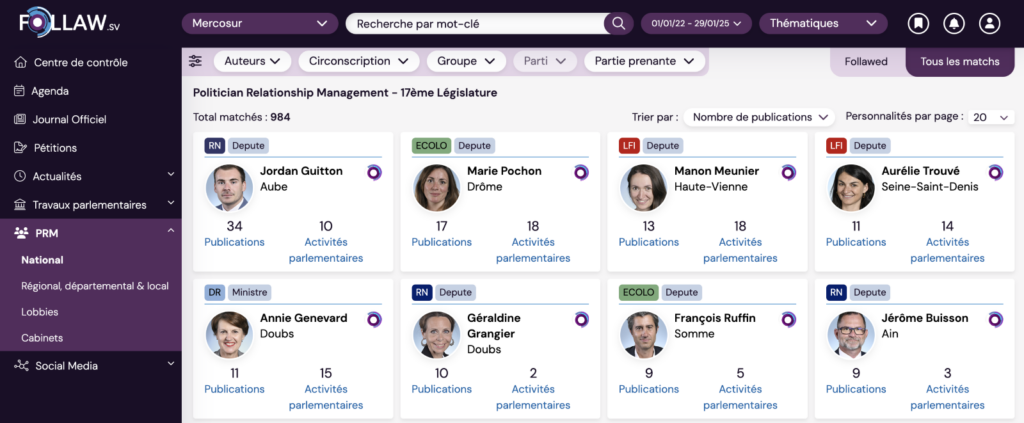The image size is (1024, 423).
Task: Open the Mercosur dropdown
Action: [x=259, y=23]
